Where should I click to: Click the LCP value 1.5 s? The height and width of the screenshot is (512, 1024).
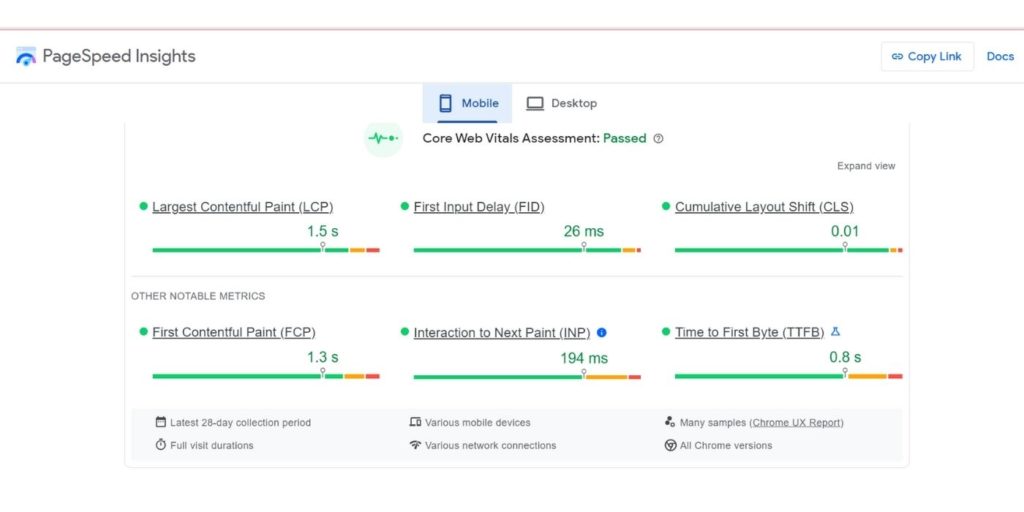coord(323,231)
